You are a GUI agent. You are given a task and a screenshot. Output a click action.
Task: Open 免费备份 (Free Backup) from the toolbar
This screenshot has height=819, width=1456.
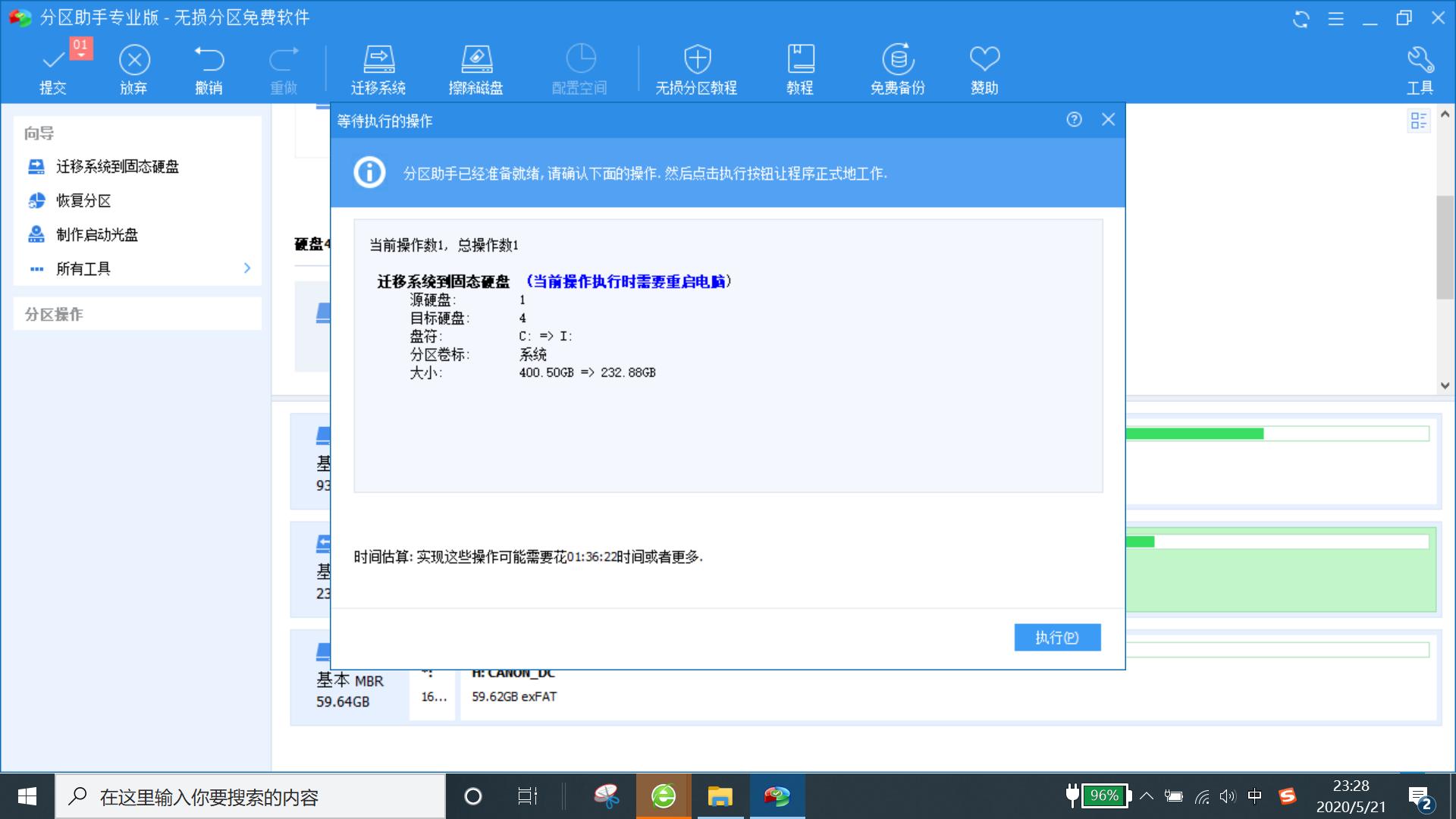898,67
